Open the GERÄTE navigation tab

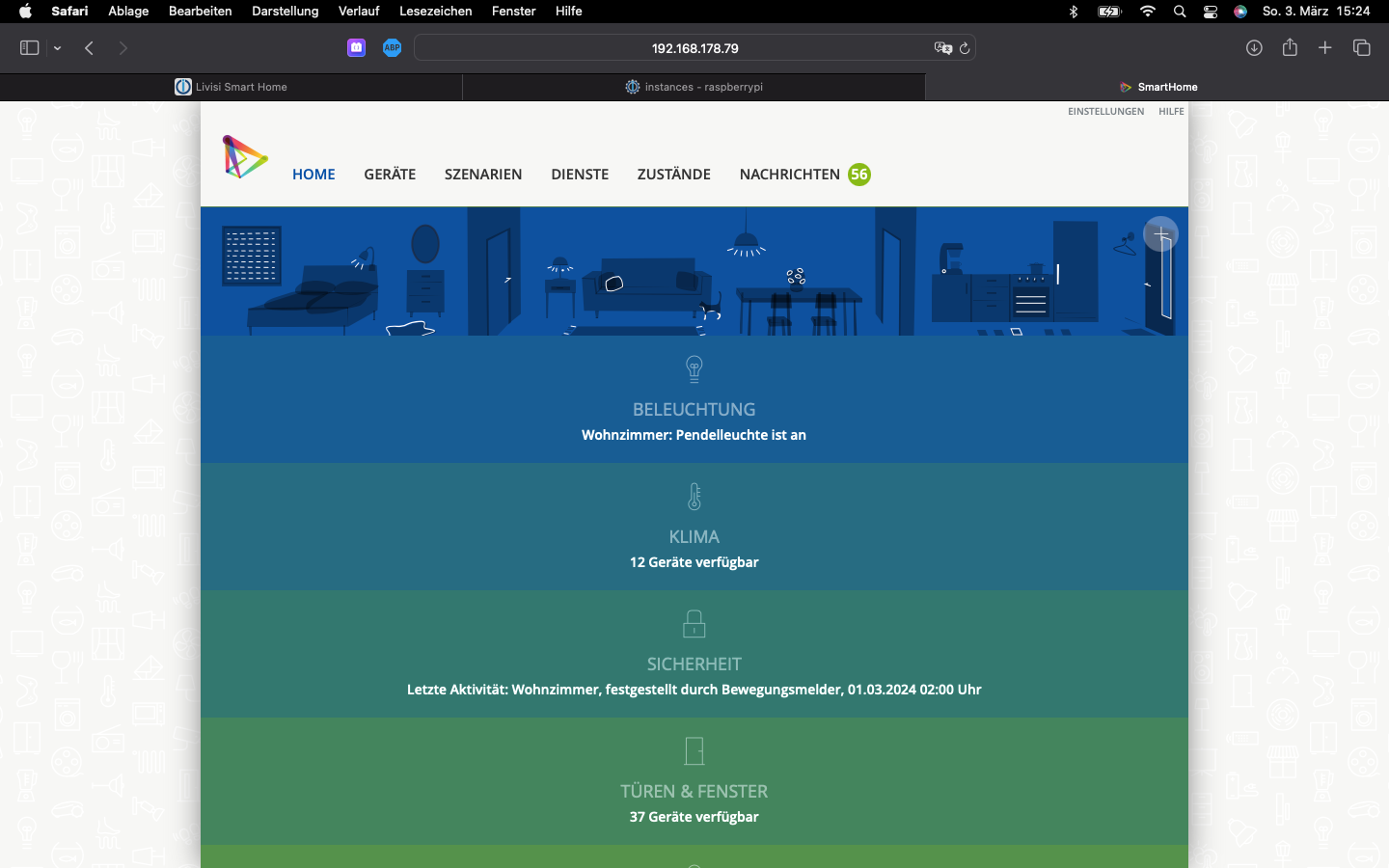tap(390, 175)
